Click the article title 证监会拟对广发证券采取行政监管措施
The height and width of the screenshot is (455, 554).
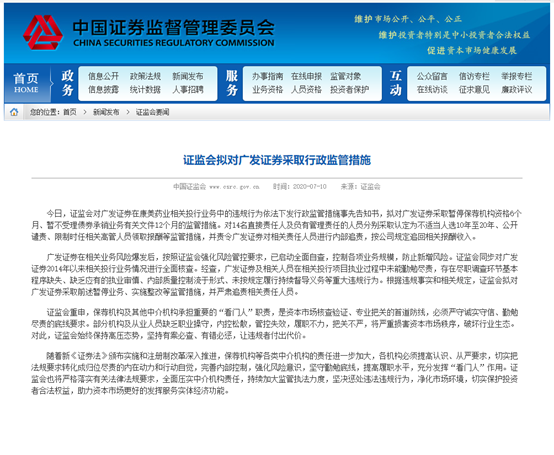click(x=277, y=160)
